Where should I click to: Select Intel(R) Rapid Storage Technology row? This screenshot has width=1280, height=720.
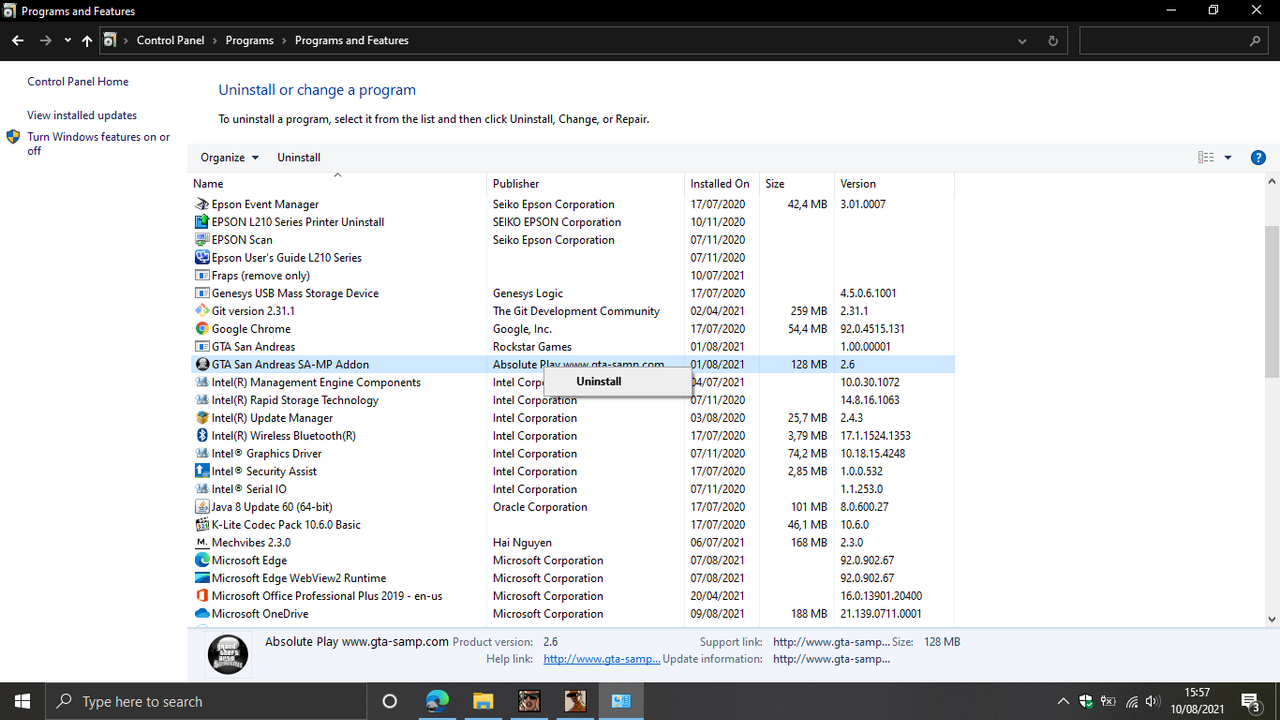[x=572, y=400]
